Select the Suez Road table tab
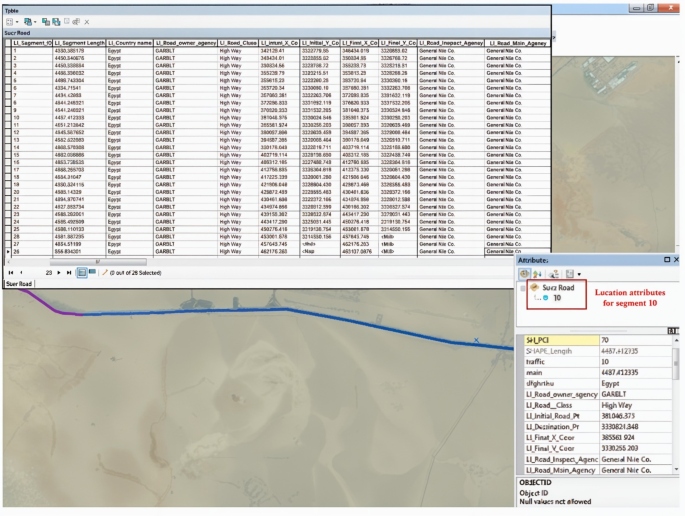 point(20,284)
